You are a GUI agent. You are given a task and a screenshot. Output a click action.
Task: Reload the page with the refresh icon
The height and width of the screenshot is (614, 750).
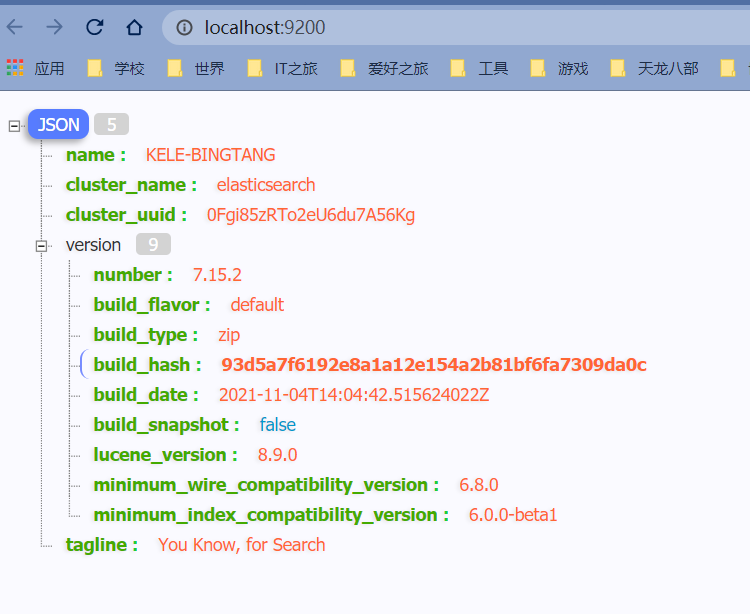[94, 27]
